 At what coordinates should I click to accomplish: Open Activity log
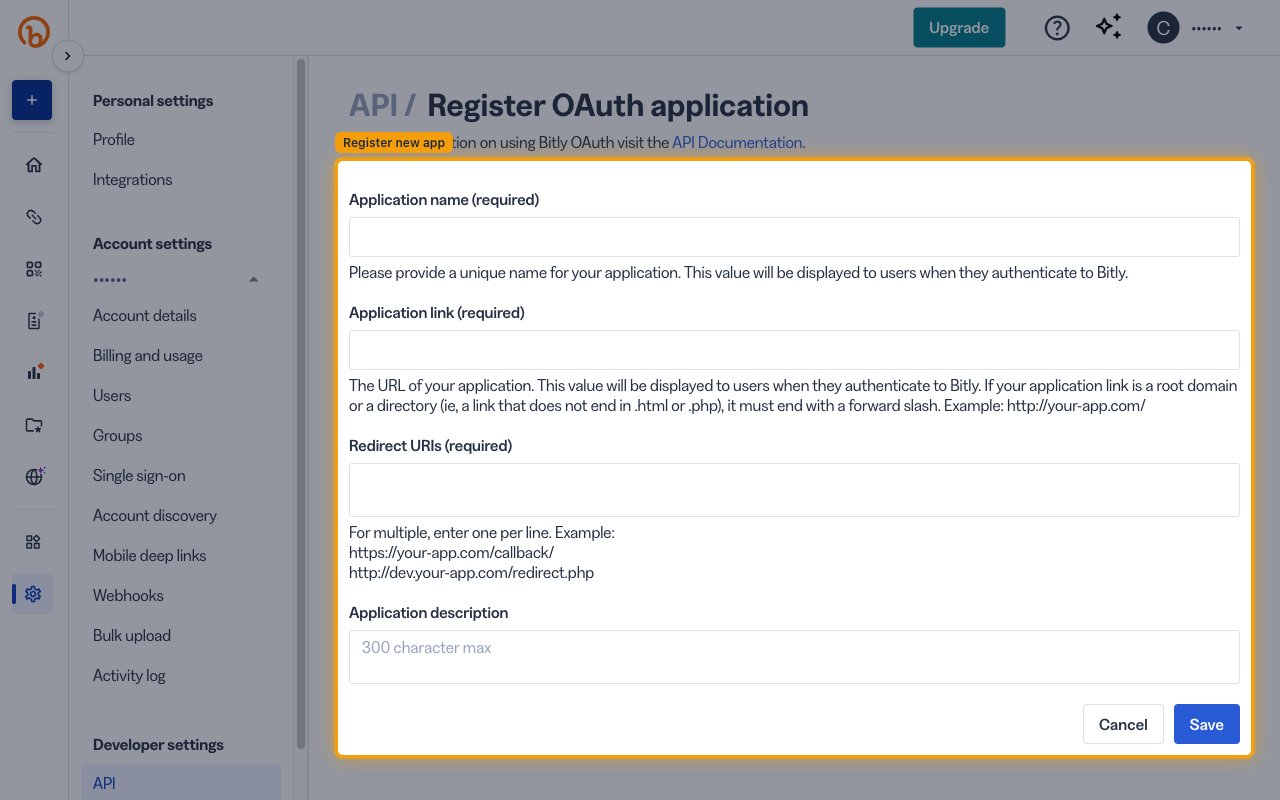(x=129, y=676)
